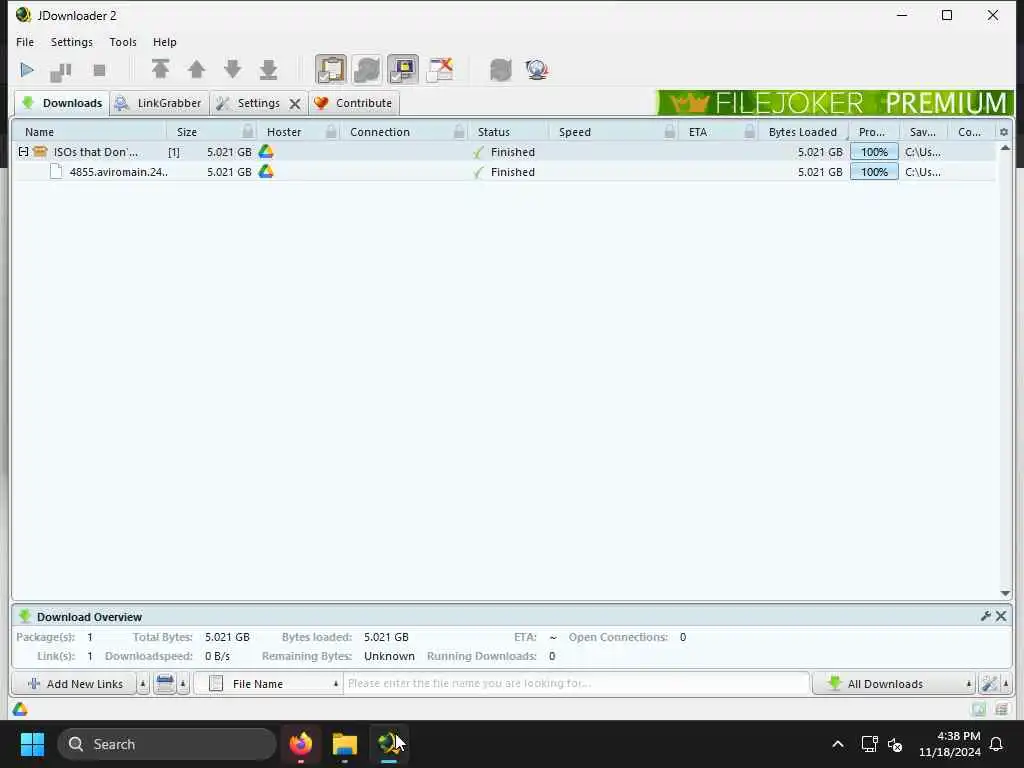Toggle lock on Connection column
Viewport: 1024px width, 768px height.
(x=459, y=131)
